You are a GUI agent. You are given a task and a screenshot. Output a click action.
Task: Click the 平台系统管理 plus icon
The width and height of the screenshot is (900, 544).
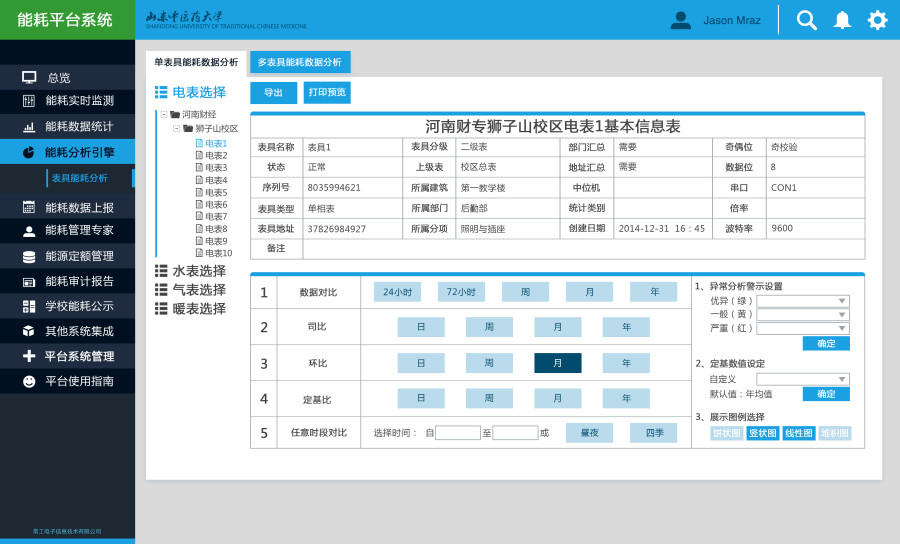(29, 356)
